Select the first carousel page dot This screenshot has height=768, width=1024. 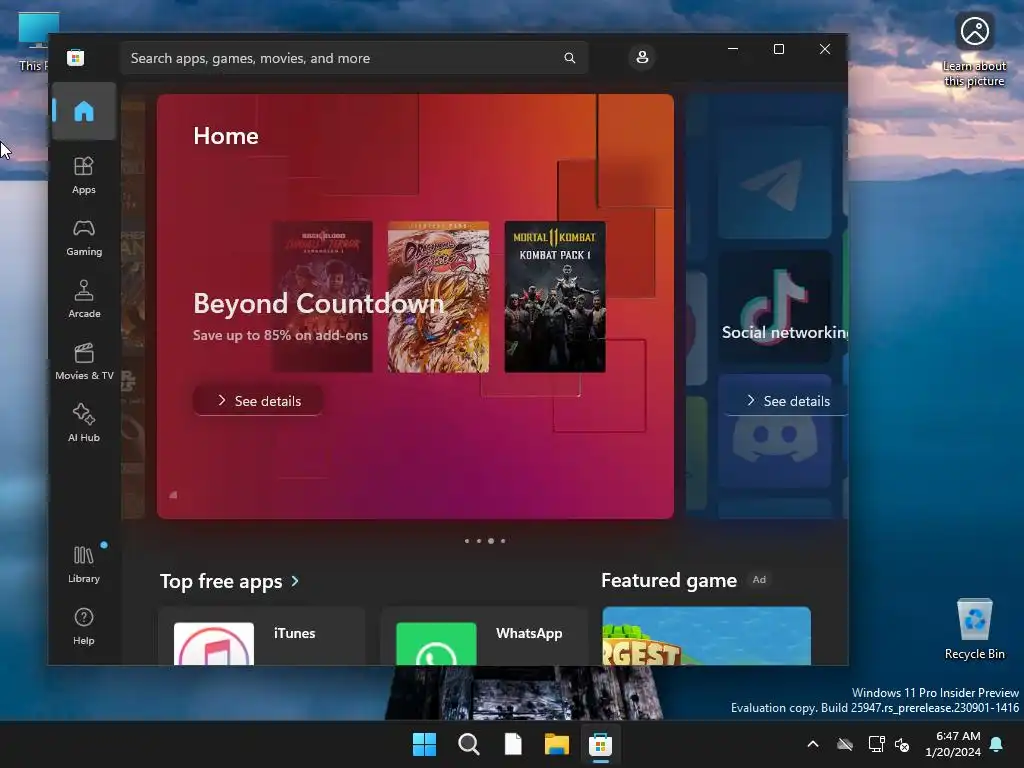coord(466,541)
